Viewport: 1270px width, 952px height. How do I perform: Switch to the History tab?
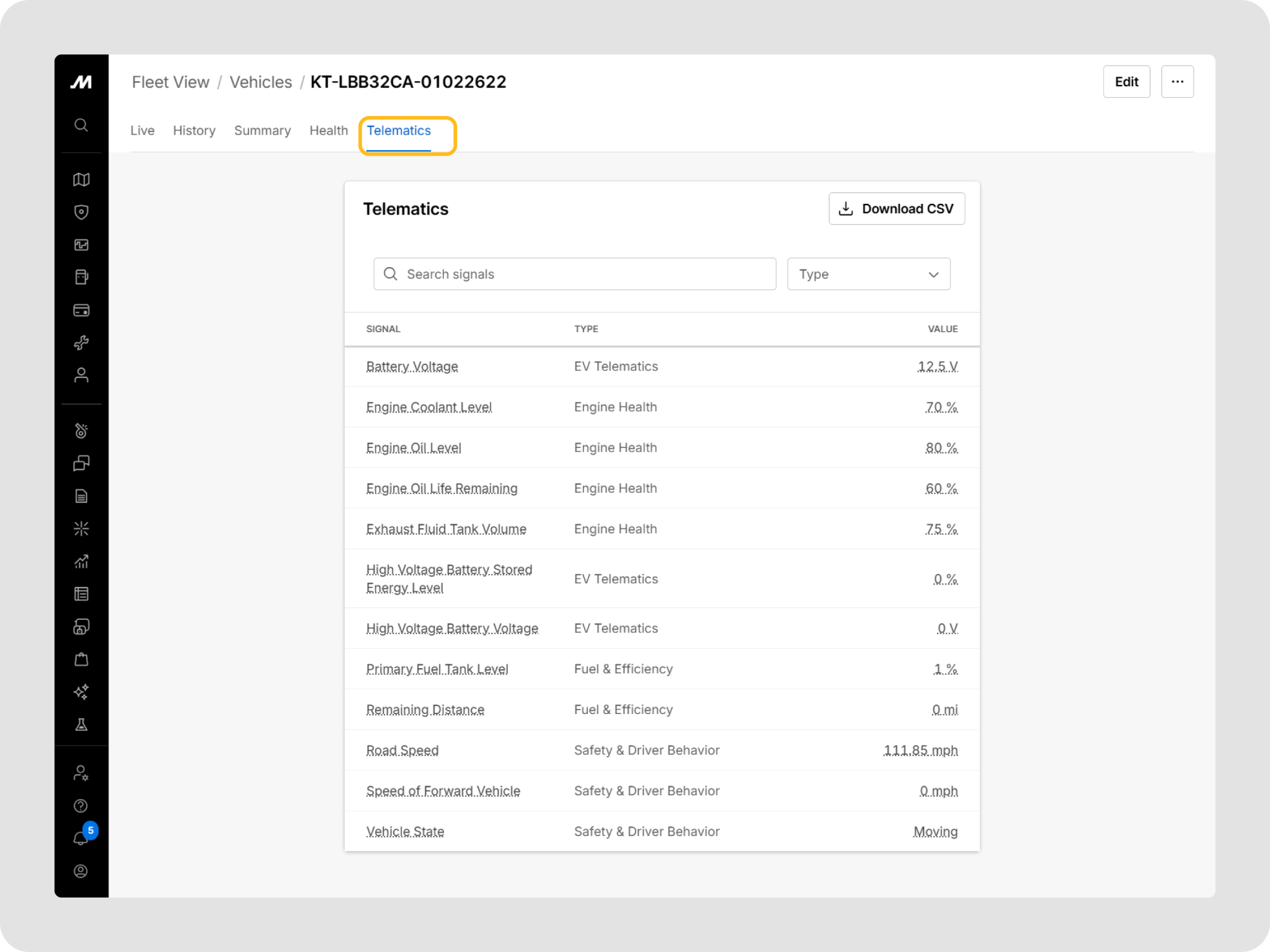(x=194, y=131)
